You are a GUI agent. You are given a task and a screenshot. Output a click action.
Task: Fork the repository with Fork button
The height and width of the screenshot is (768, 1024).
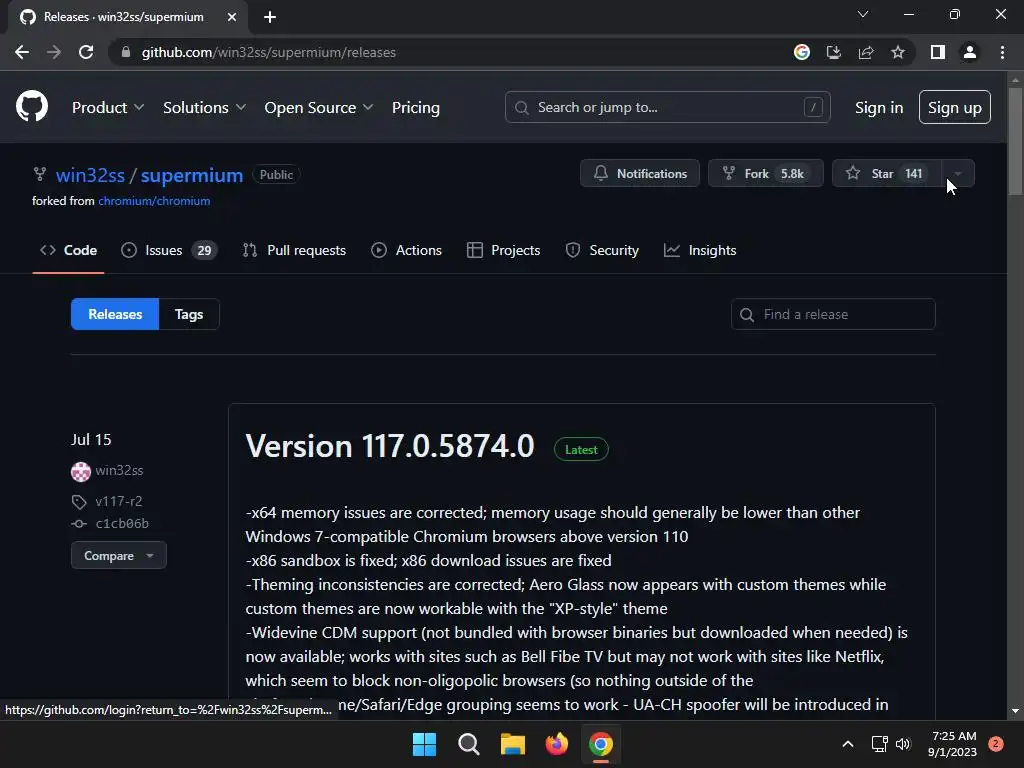765,173
